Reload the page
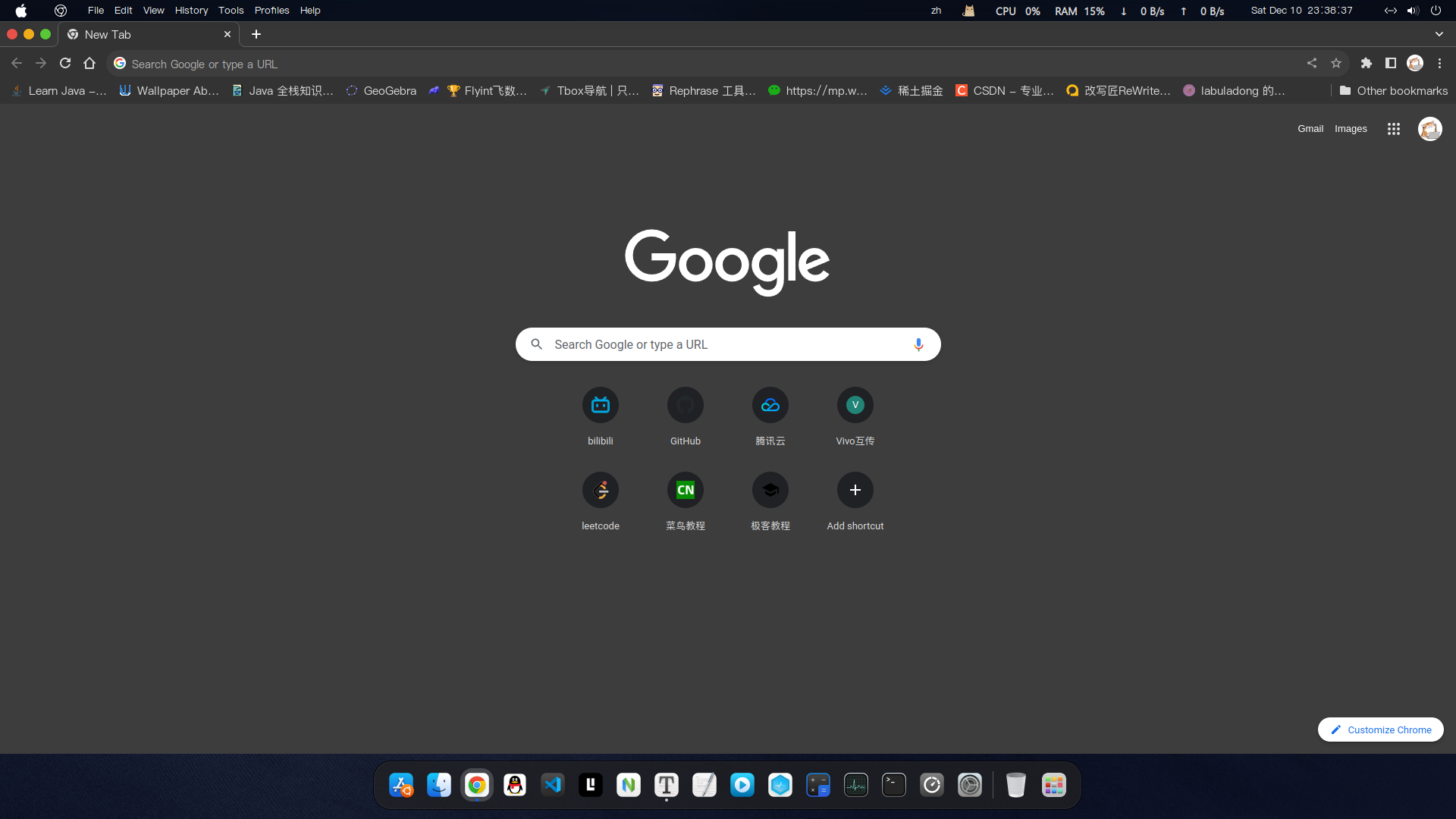 (65, 64)
